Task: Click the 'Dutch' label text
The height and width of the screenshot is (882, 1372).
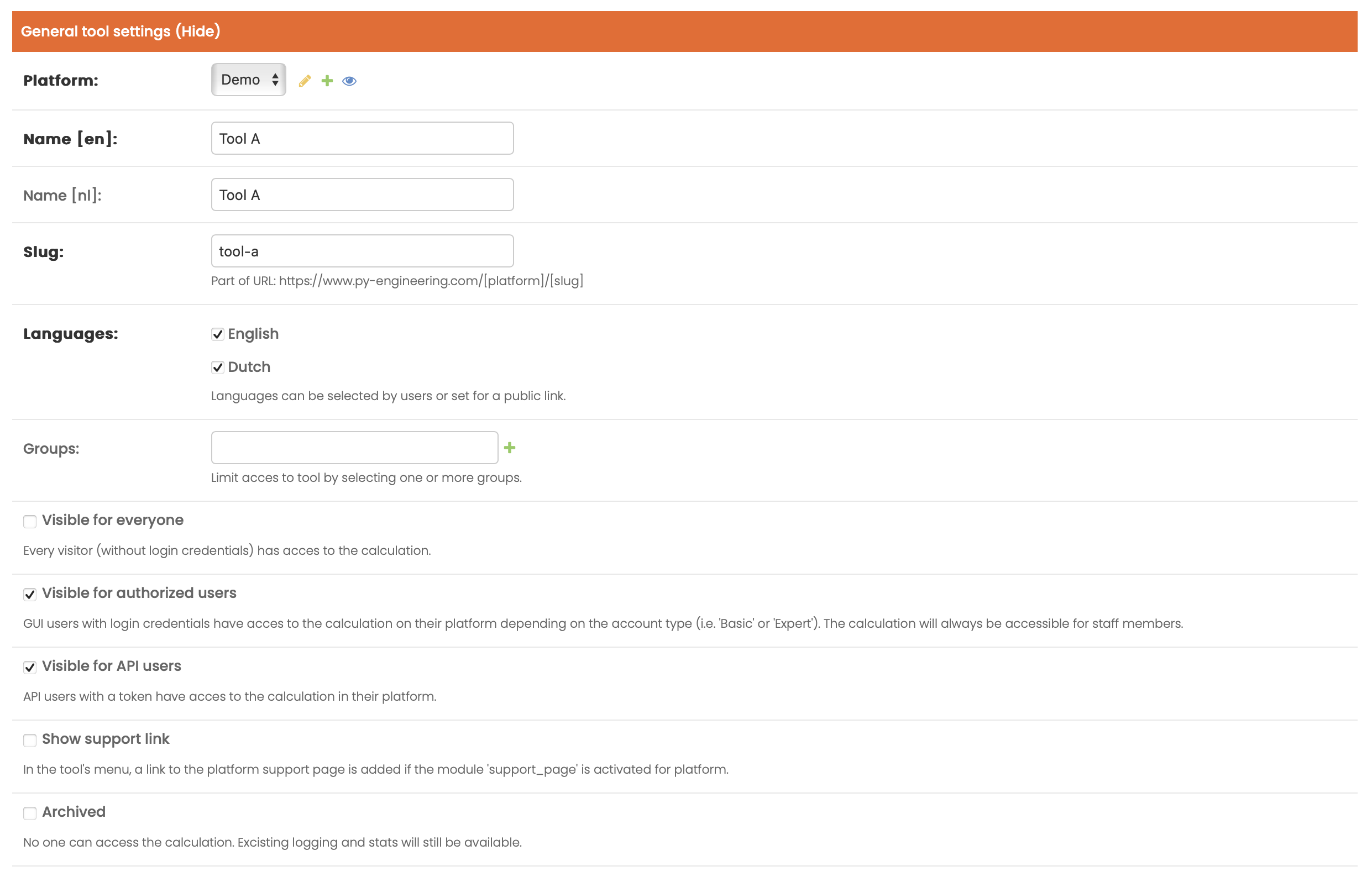Action: pos(249,367)
